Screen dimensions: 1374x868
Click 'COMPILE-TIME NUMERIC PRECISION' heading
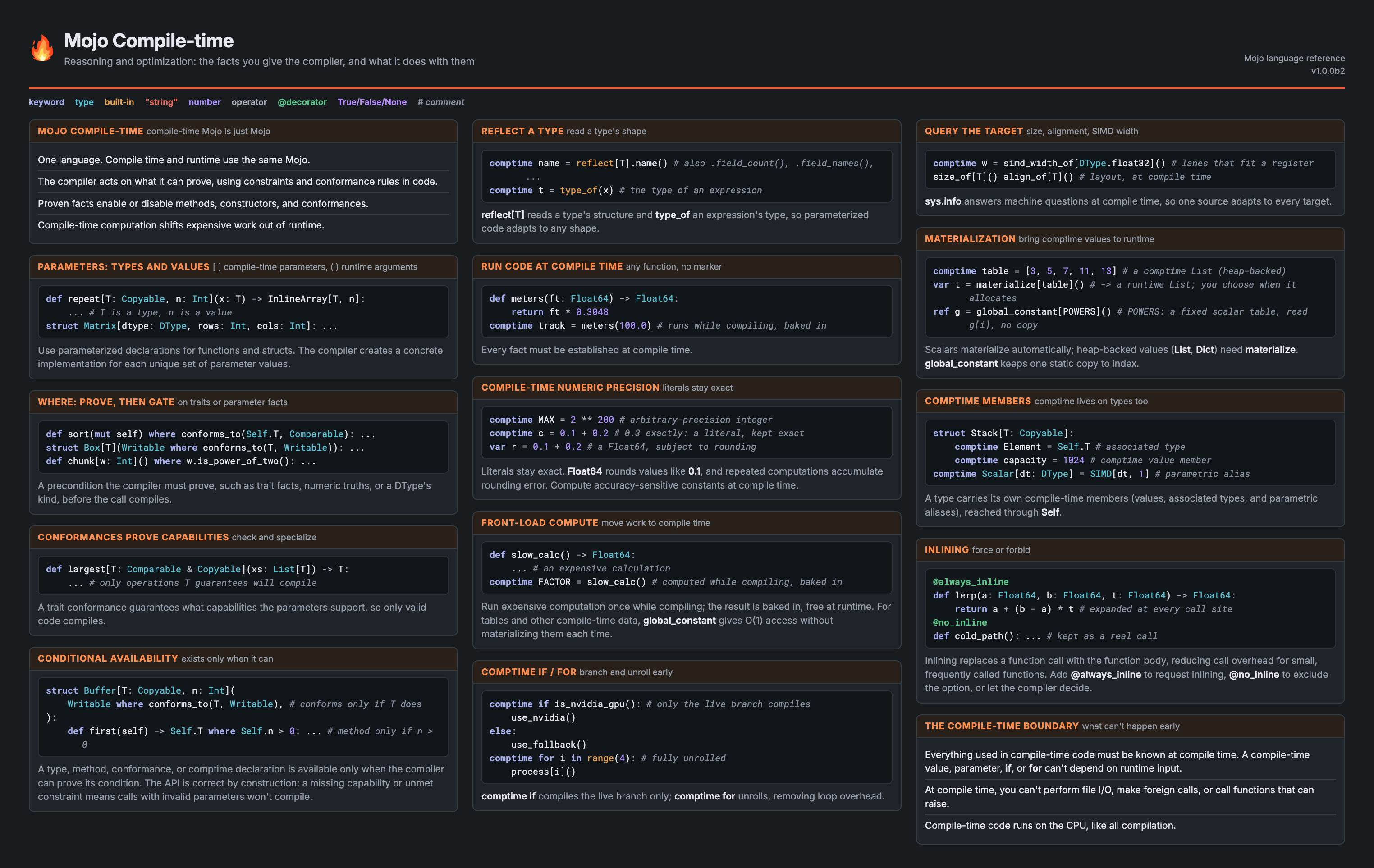coord(570,388)
